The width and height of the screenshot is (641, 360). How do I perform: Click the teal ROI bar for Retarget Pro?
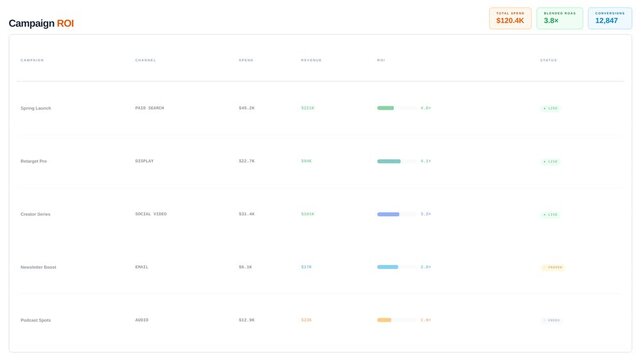[x=389, y=161]
